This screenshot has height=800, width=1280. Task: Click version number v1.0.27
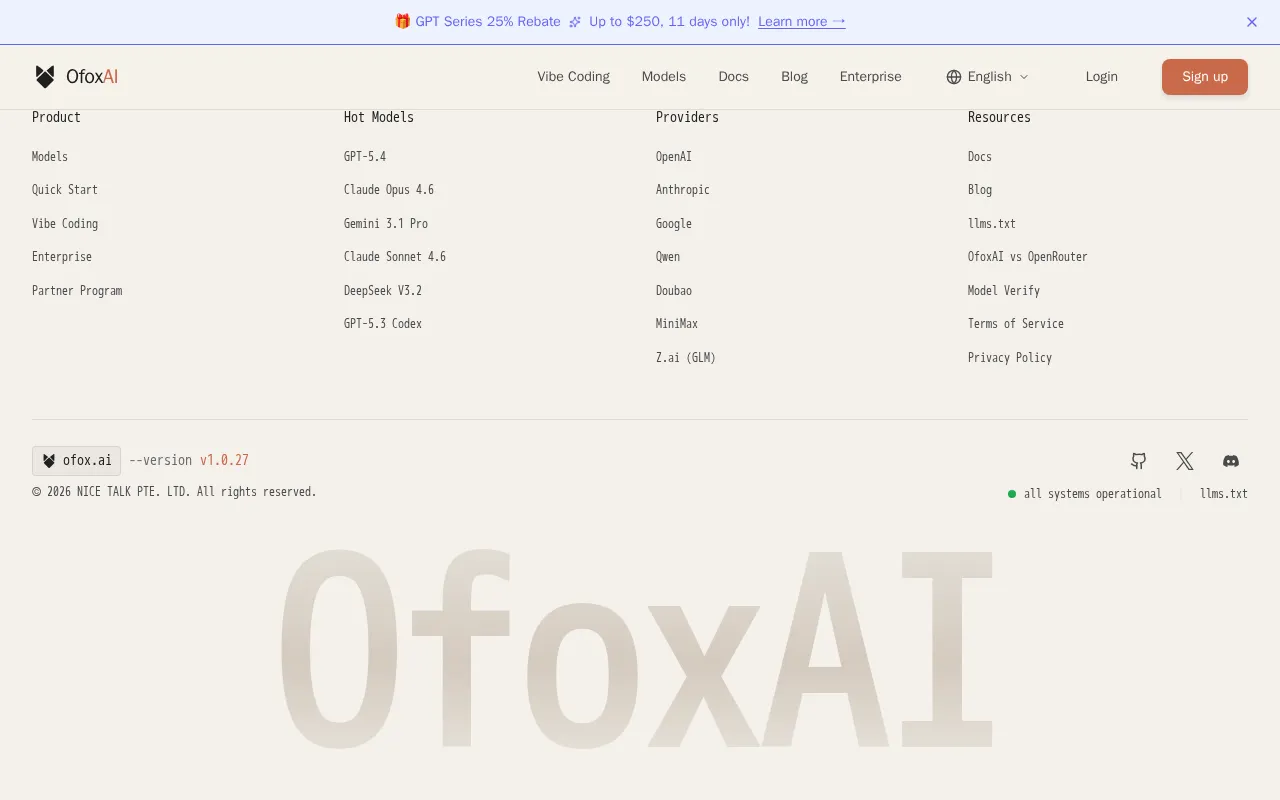224,461
